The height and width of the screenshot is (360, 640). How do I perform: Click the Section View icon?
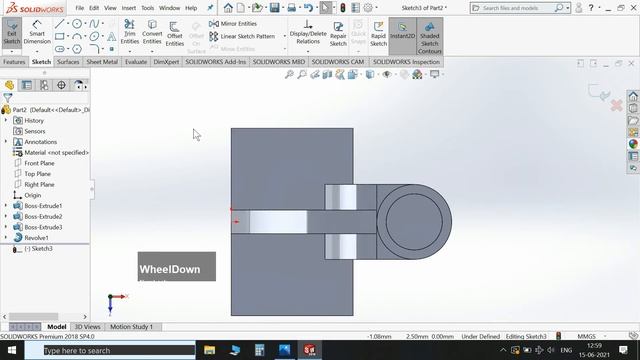(327, 74)
